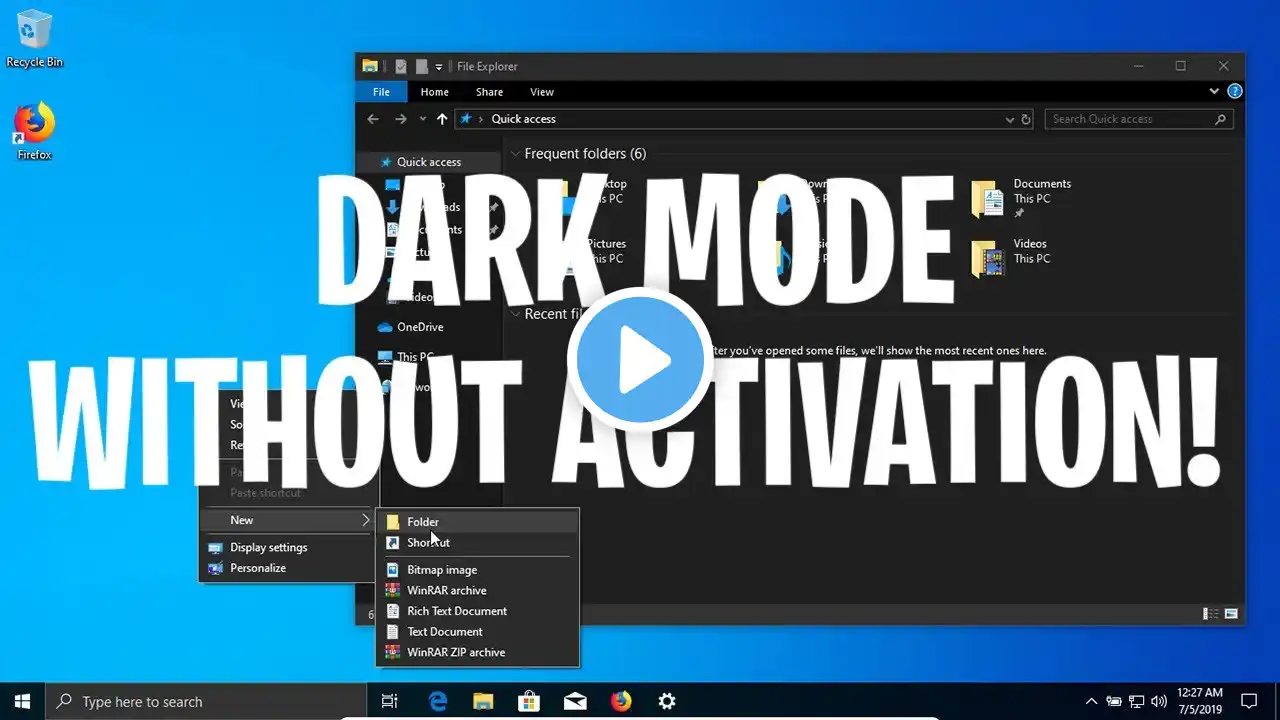Image resolution: width=1280 pixels, height=720 pixels.
Task: Open Task View from the taskbar
Action: tap(391, 701)
